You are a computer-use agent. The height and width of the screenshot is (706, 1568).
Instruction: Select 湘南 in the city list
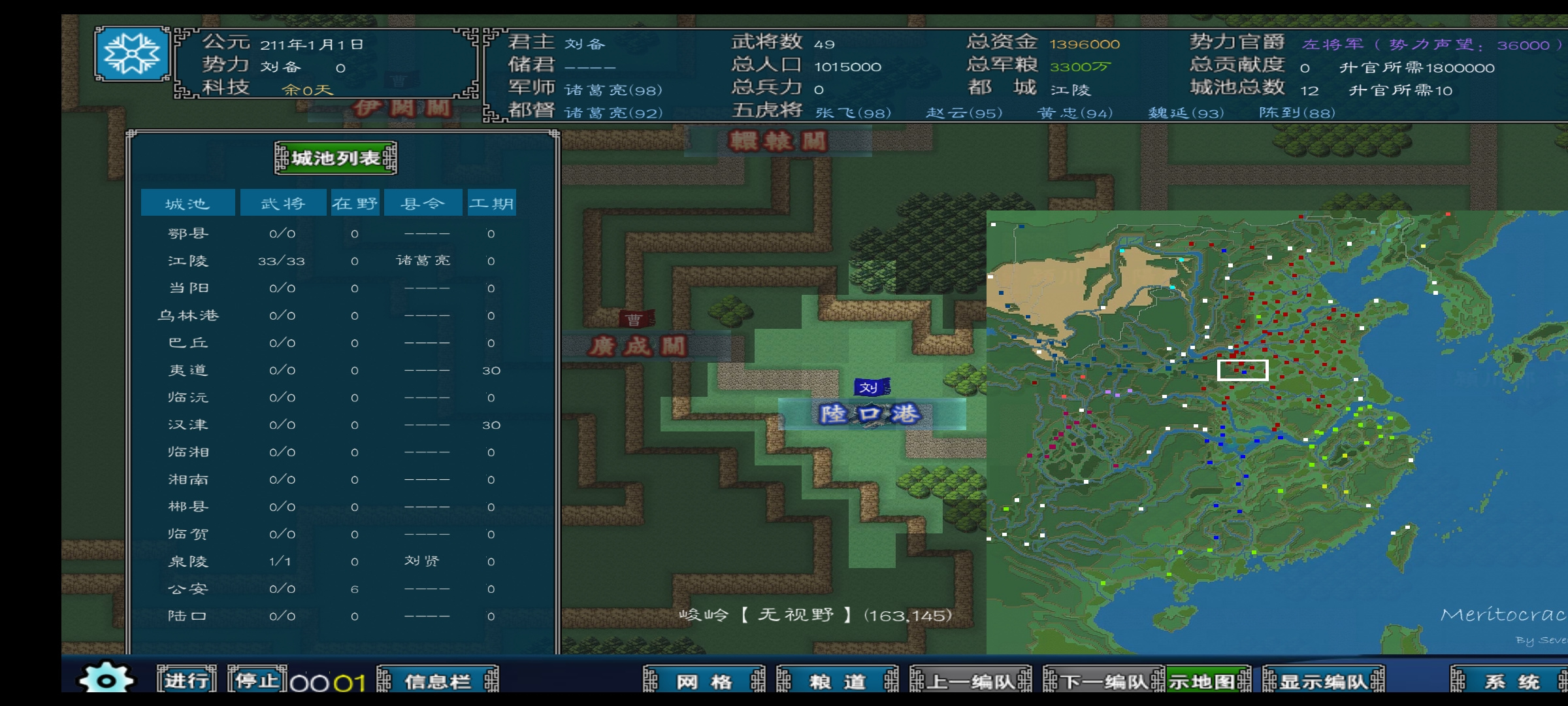(188, 479)
